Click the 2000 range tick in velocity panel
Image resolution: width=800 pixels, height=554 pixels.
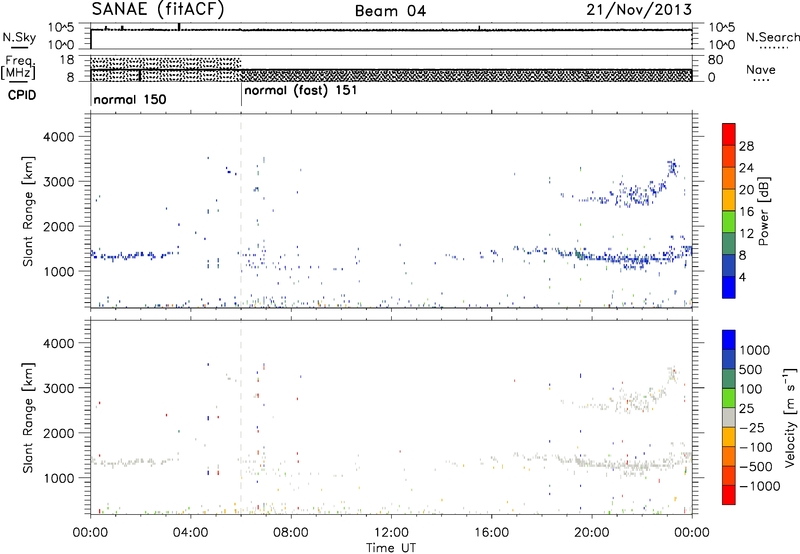[58, 433]
